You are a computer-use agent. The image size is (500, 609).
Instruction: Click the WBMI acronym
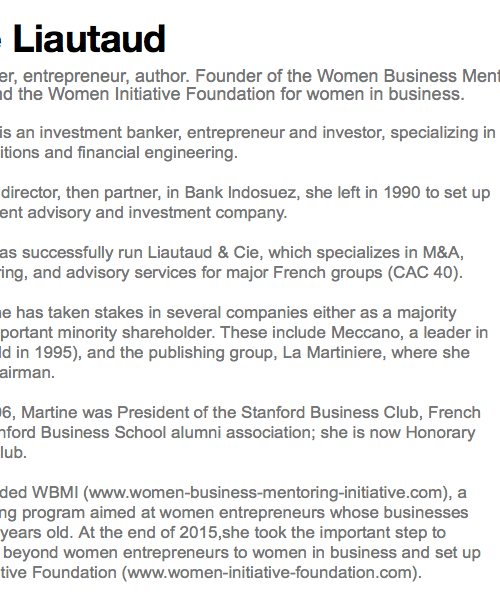[x=55, y=492]
